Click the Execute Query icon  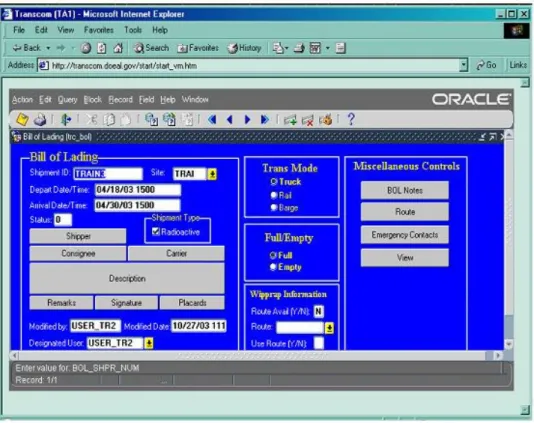click(x=169, y=120)
